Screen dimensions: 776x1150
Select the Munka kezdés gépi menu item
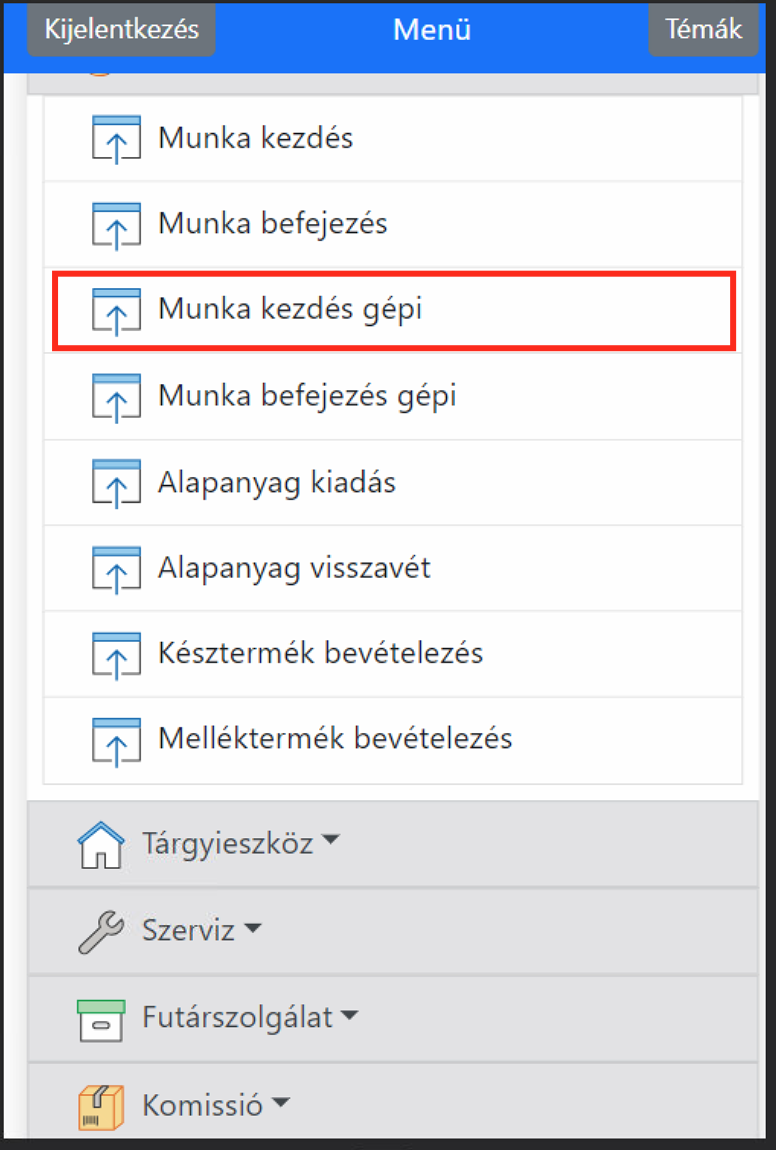(290, 310)
